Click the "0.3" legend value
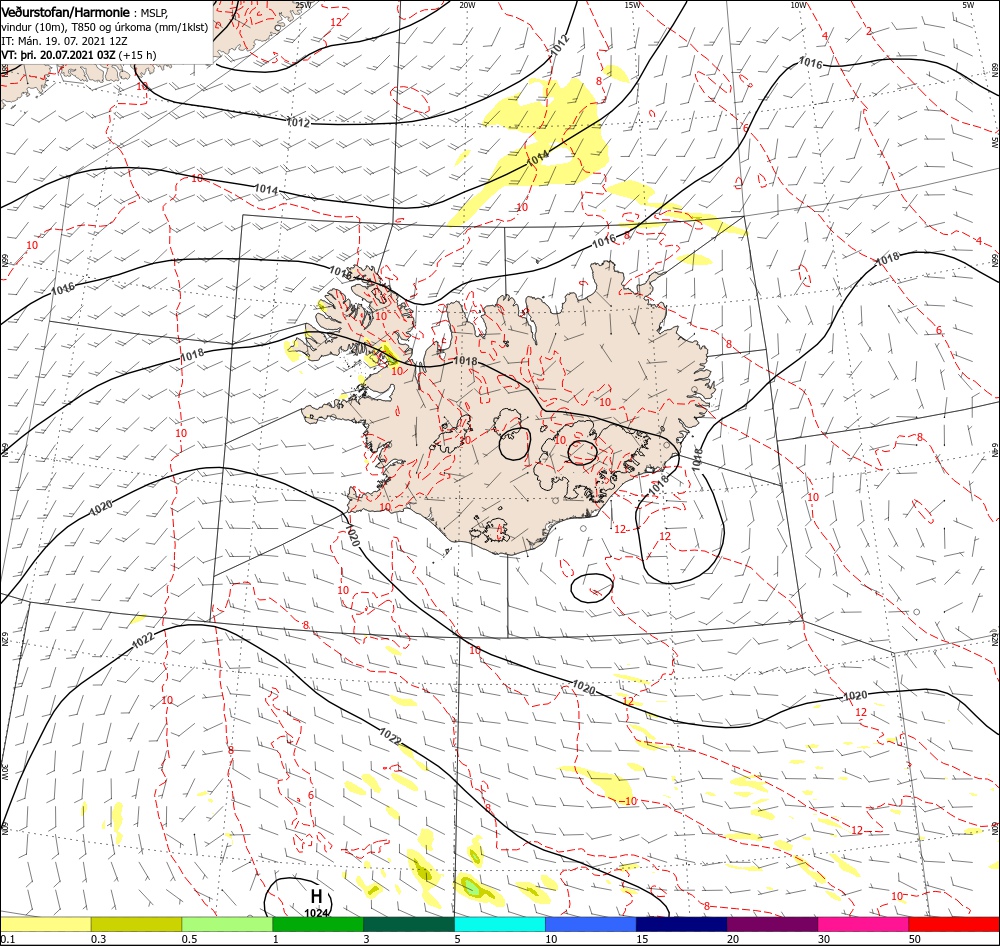Screen dimensions: 1000x946 point(98,939)
